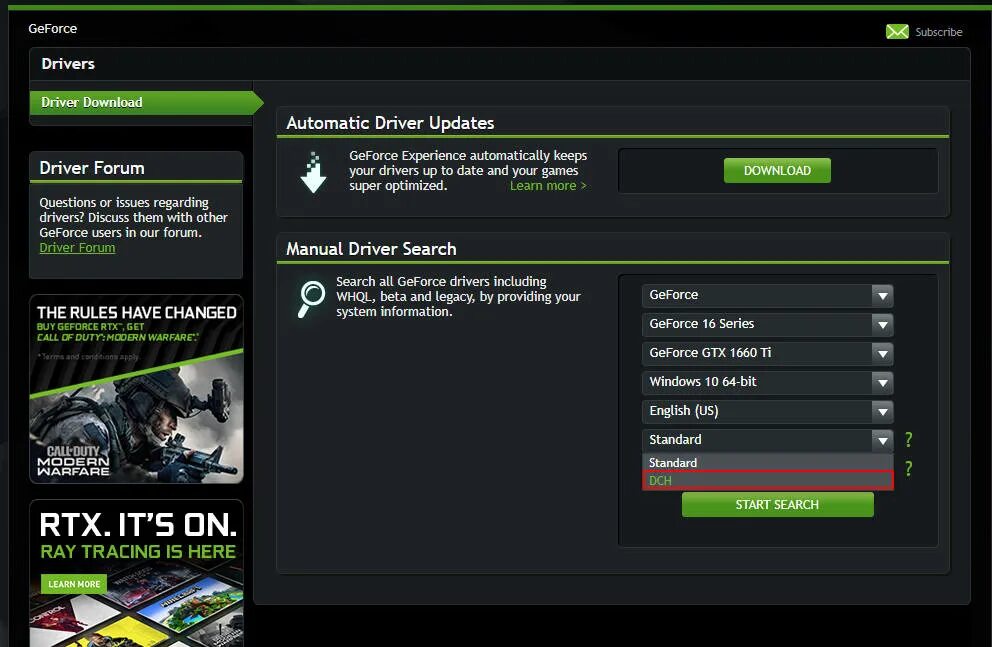Click the Drivers header title

[x=68, y=64]
